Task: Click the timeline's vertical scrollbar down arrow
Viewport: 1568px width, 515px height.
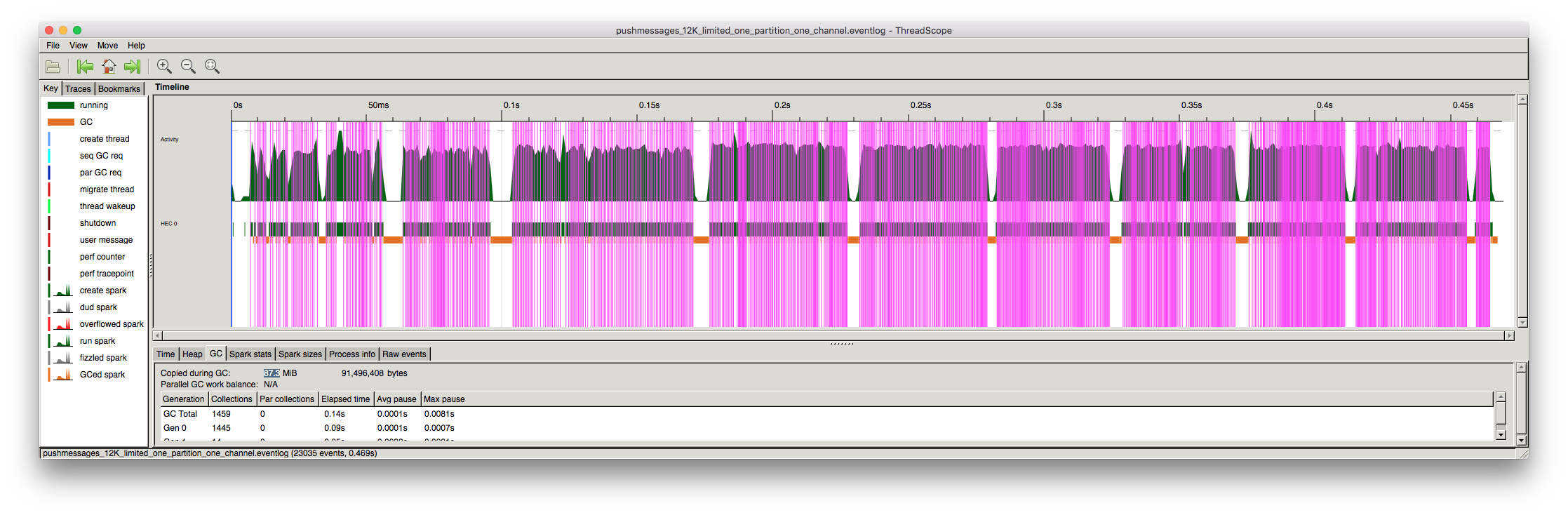Action: [x=1522, y=322]
